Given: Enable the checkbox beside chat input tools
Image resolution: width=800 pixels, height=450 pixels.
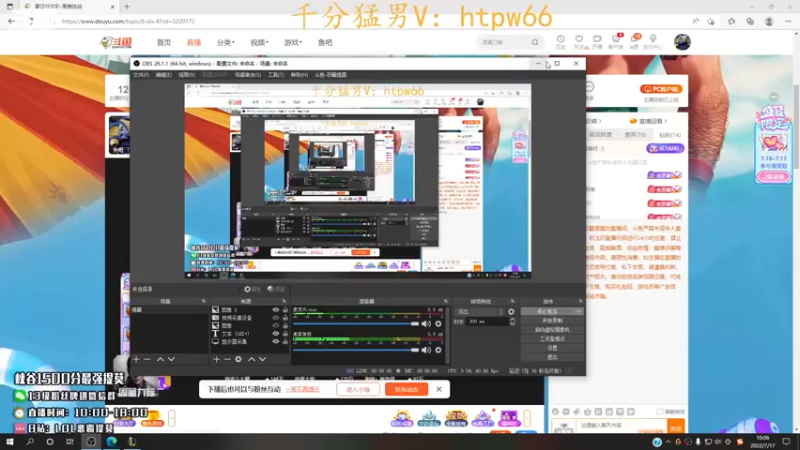Looking at the screenshot, I should point(661,412).
